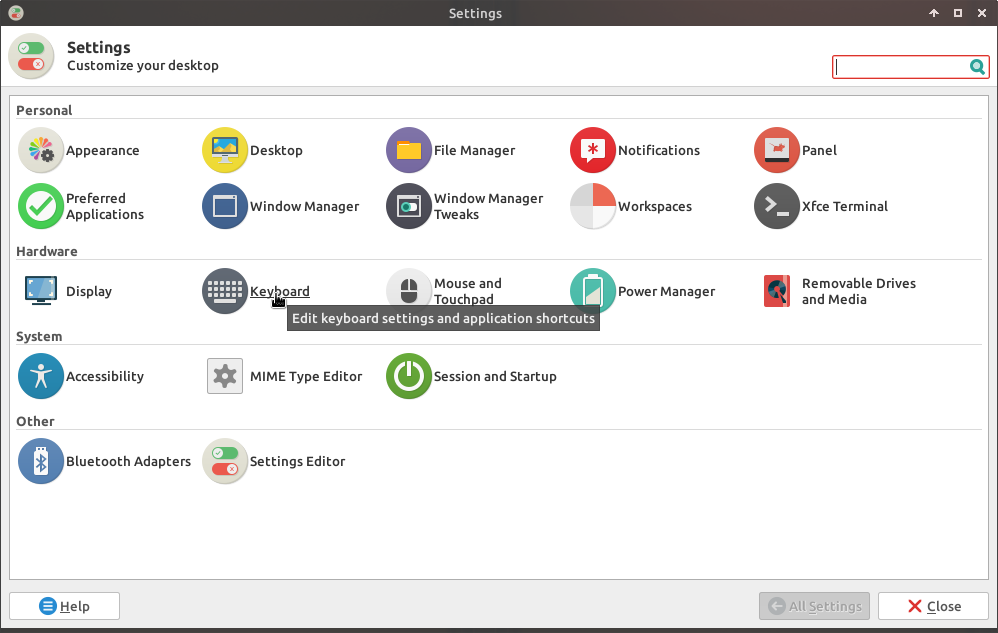Click the Mouse and Touchpad label
Viewport: 998px width, 633px height.
click(x=468, y=291)
